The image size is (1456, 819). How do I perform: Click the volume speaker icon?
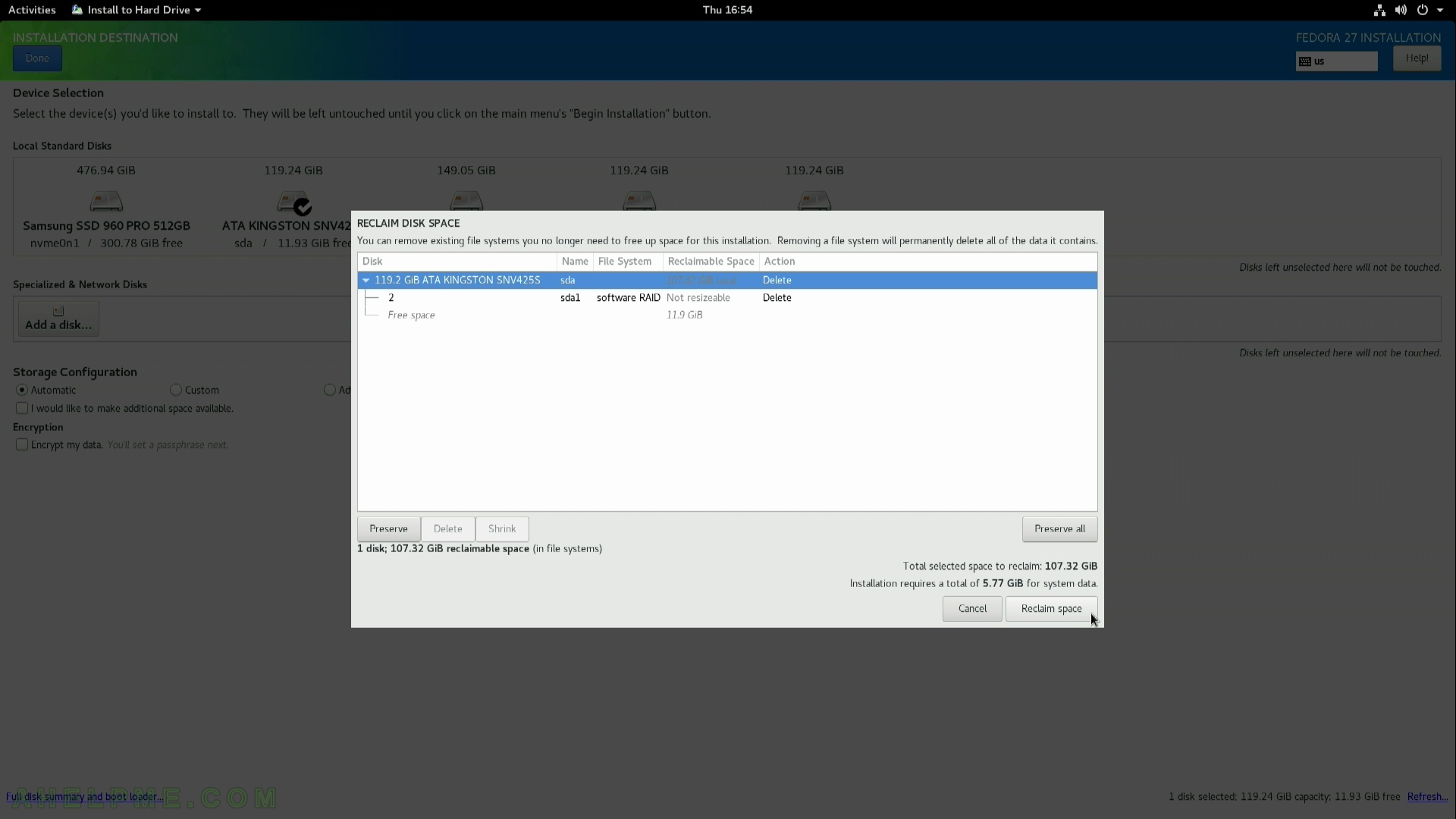coord(1401,10)
